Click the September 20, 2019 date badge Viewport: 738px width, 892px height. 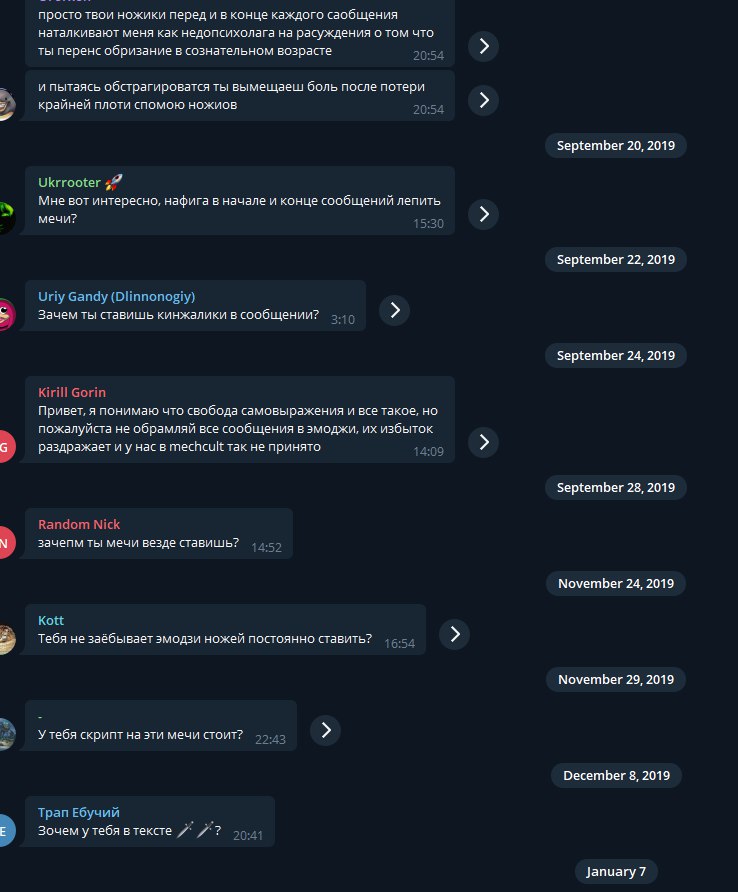(x=616, y=146)
